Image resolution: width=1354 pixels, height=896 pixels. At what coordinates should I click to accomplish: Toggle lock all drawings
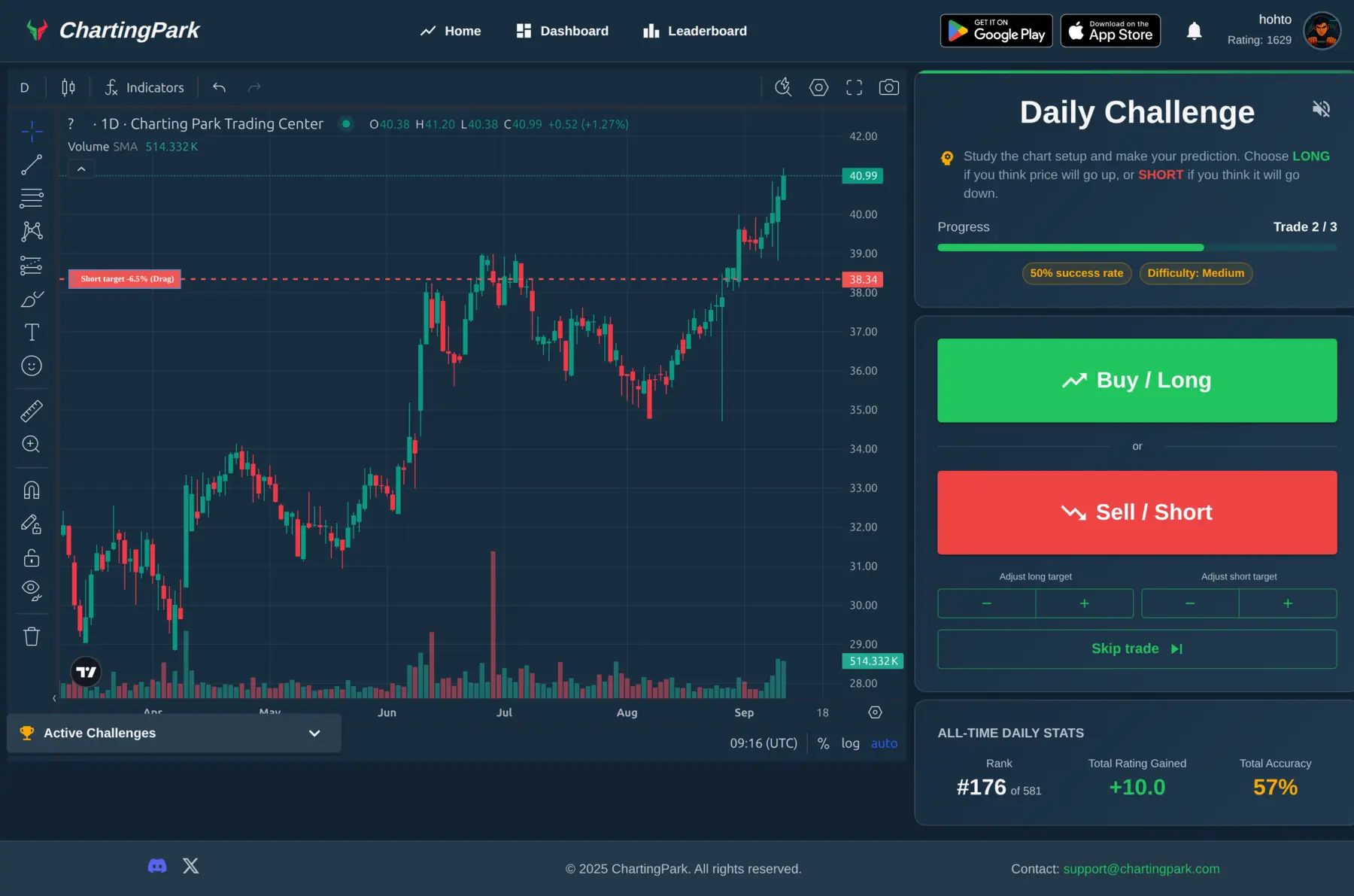32,557
